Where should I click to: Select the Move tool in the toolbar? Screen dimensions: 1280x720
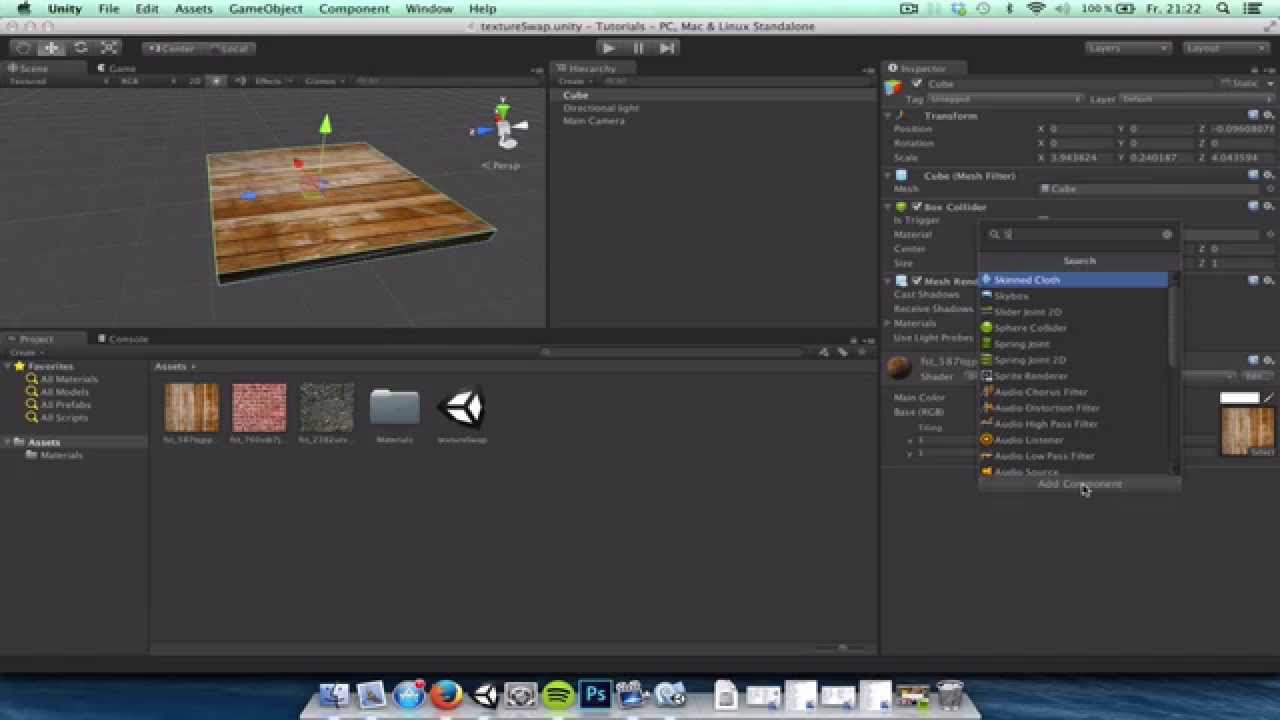pos(52,47)
